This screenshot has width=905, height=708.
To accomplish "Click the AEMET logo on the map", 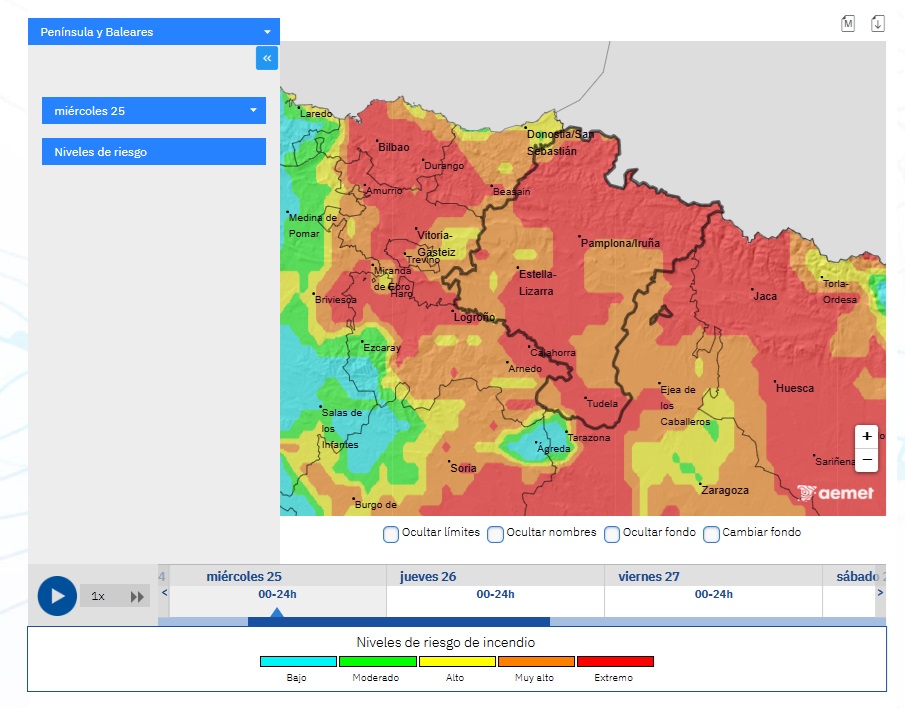I will tap(836, 491).
